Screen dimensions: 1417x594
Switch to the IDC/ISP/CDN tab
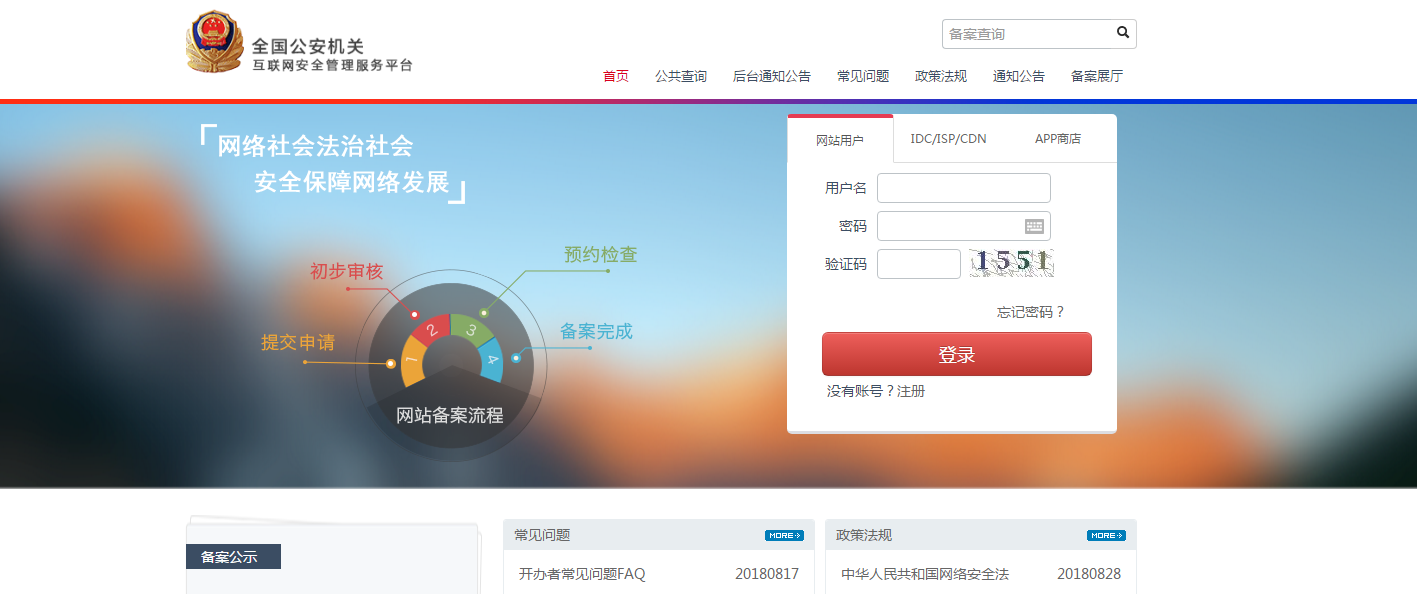tap(948, 139)
